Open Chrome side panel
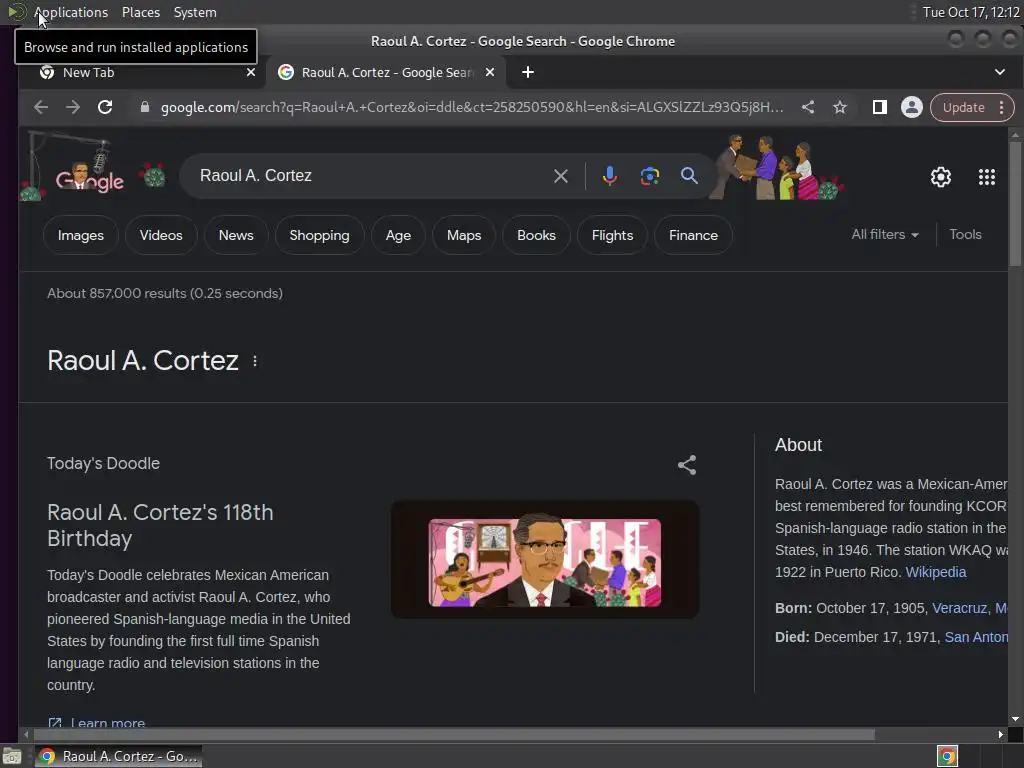1024x768 pixels. pos(880,107)
